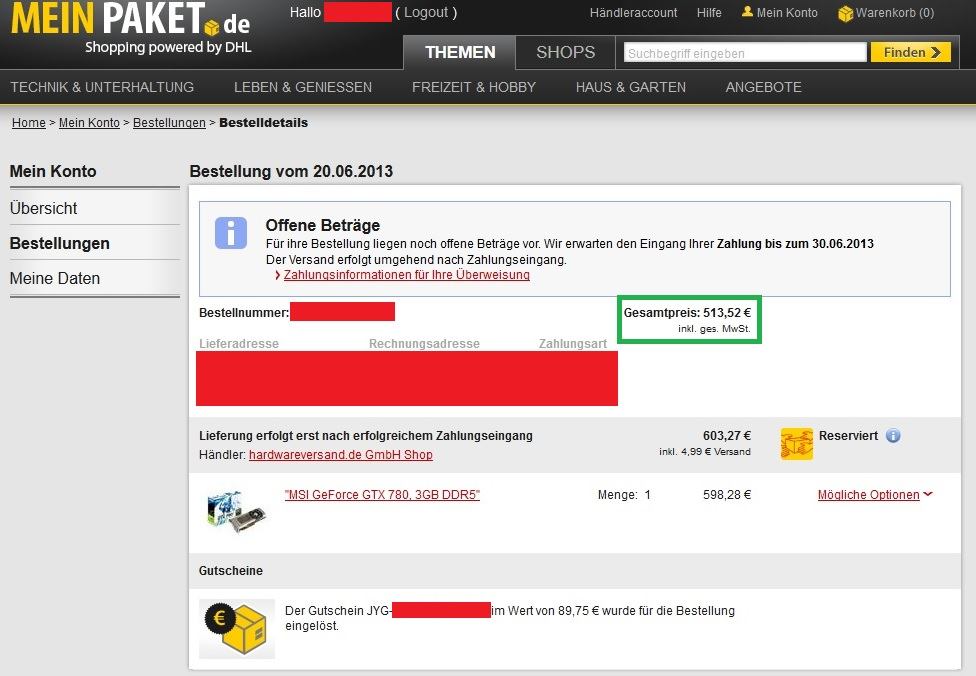Switch to the SHOPS tab
Image resolution: width=976 pixels, height=676 pixels.
click(565, 52)
